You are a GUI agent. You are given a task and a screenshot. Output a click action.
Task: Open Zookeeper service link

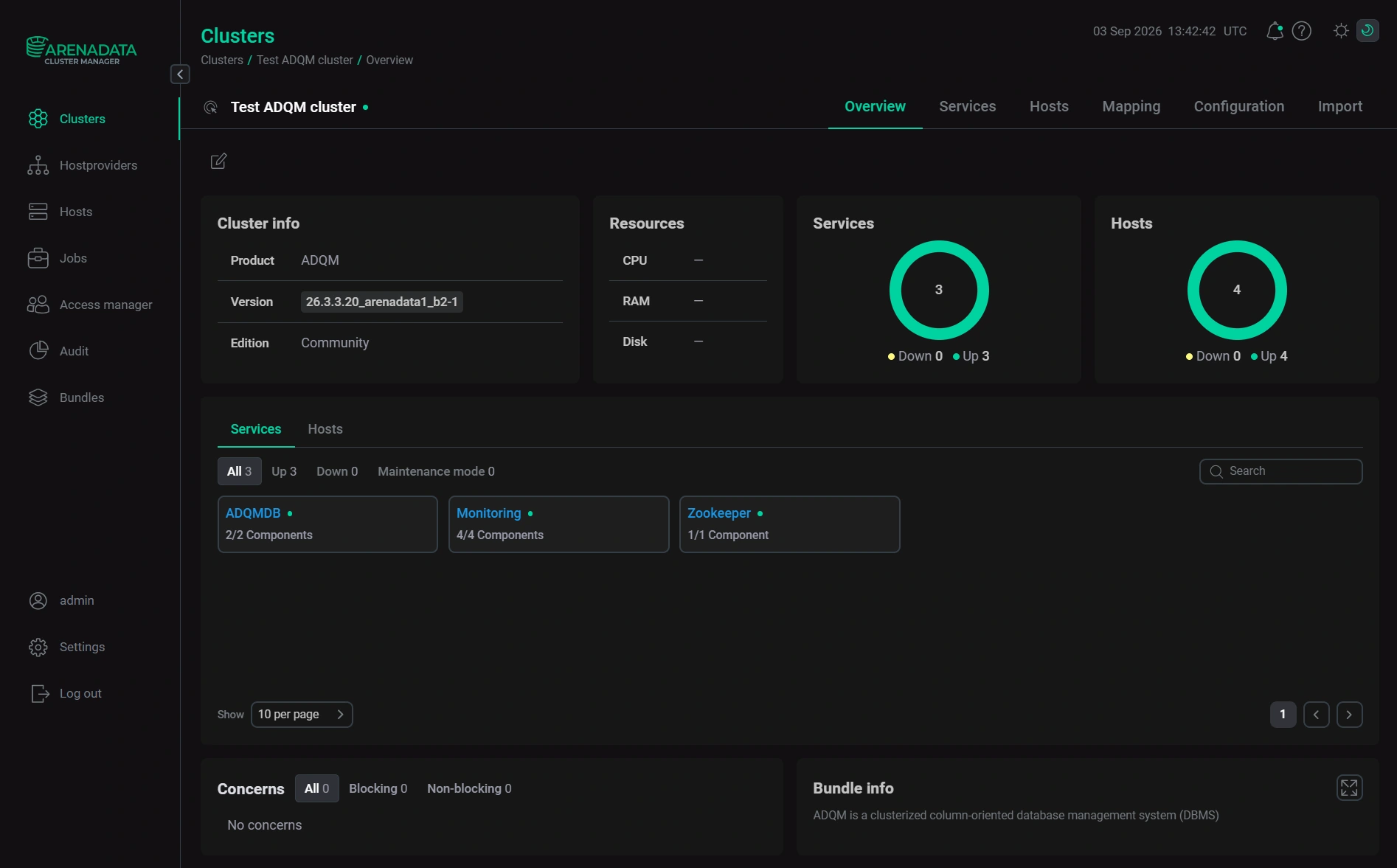coord(718,513)
